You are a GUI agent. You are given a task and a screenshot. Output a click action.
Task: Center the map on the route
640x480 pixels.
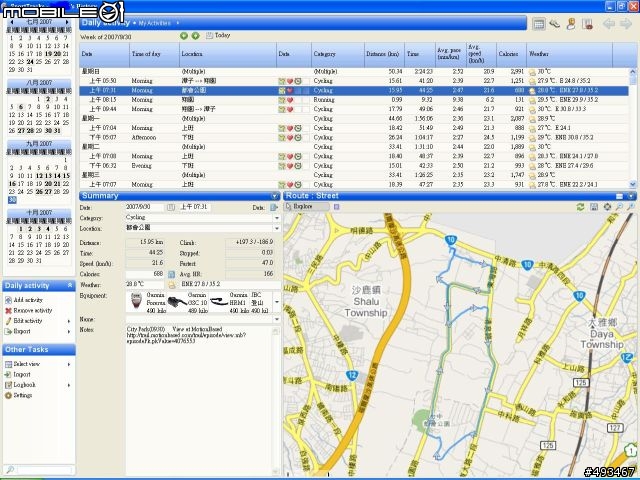click(x=607, y=207)
